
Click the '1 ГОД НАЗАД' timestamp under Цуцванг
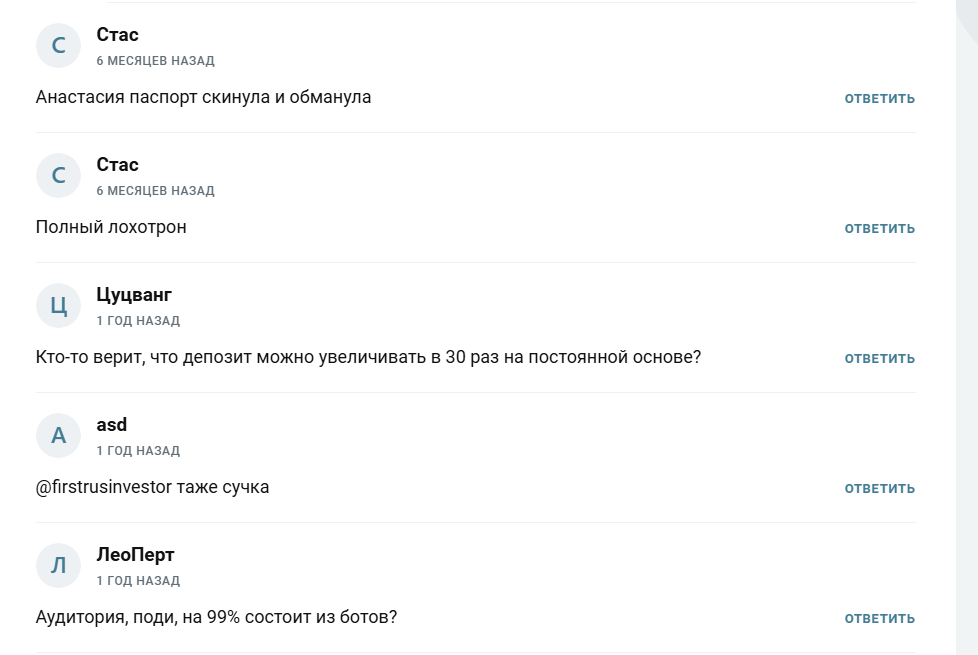click(x=138, y=320)
